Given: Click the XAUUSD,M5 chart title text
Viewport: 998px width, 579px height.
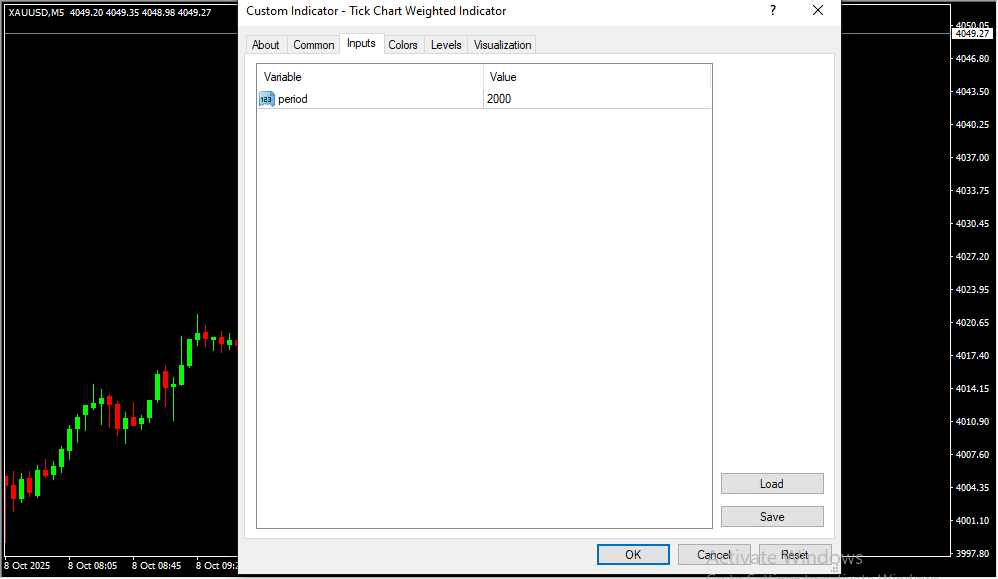Looking at the screenshot, I should point(36,13).
